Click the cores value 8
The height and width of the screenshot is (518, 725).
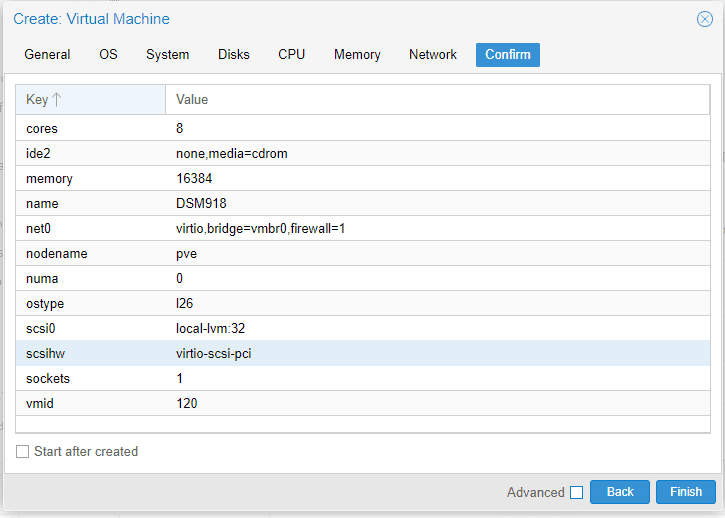point(179,128)
